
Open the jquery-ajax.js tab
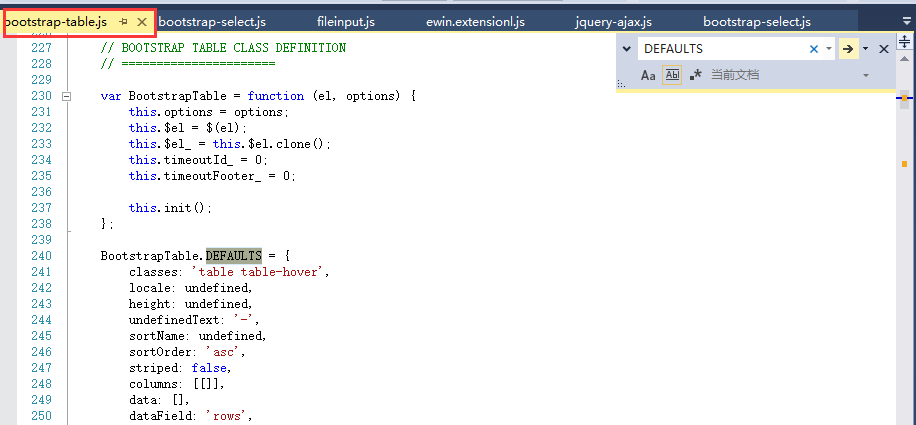613,22
